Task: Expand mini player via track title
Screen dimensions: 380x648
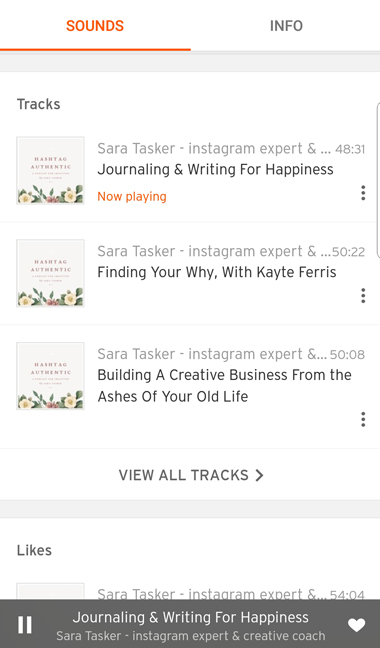Action: click(190, 617)
